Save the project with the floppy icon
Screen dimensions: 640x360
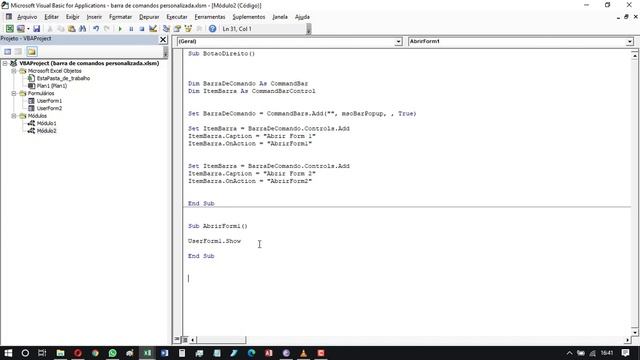(36, 29)
